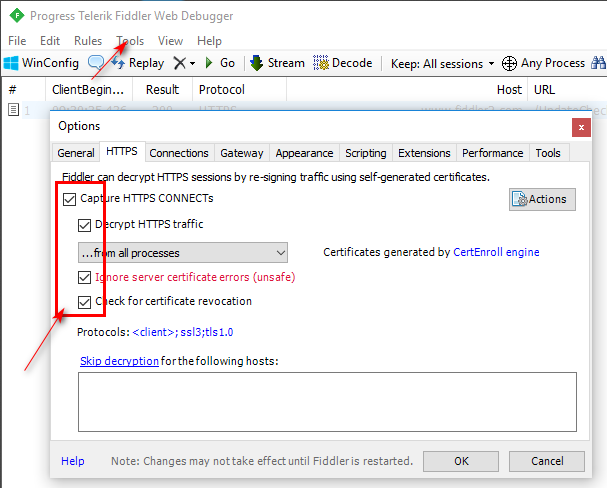This screenshot has height=488, width=607.
Task: Open WinConfig from the toolbar
Action: pos(41,63)
